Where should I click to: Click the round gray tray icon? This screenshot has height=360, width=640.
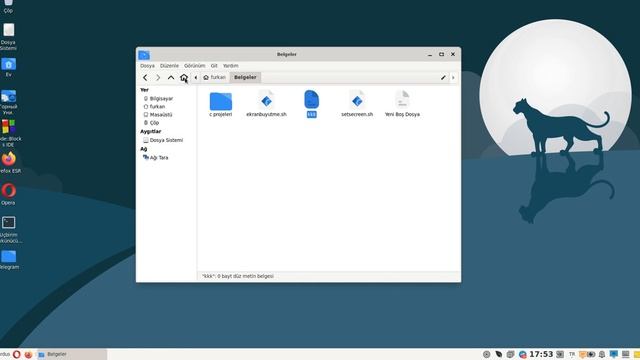click(x=487, y=354)
